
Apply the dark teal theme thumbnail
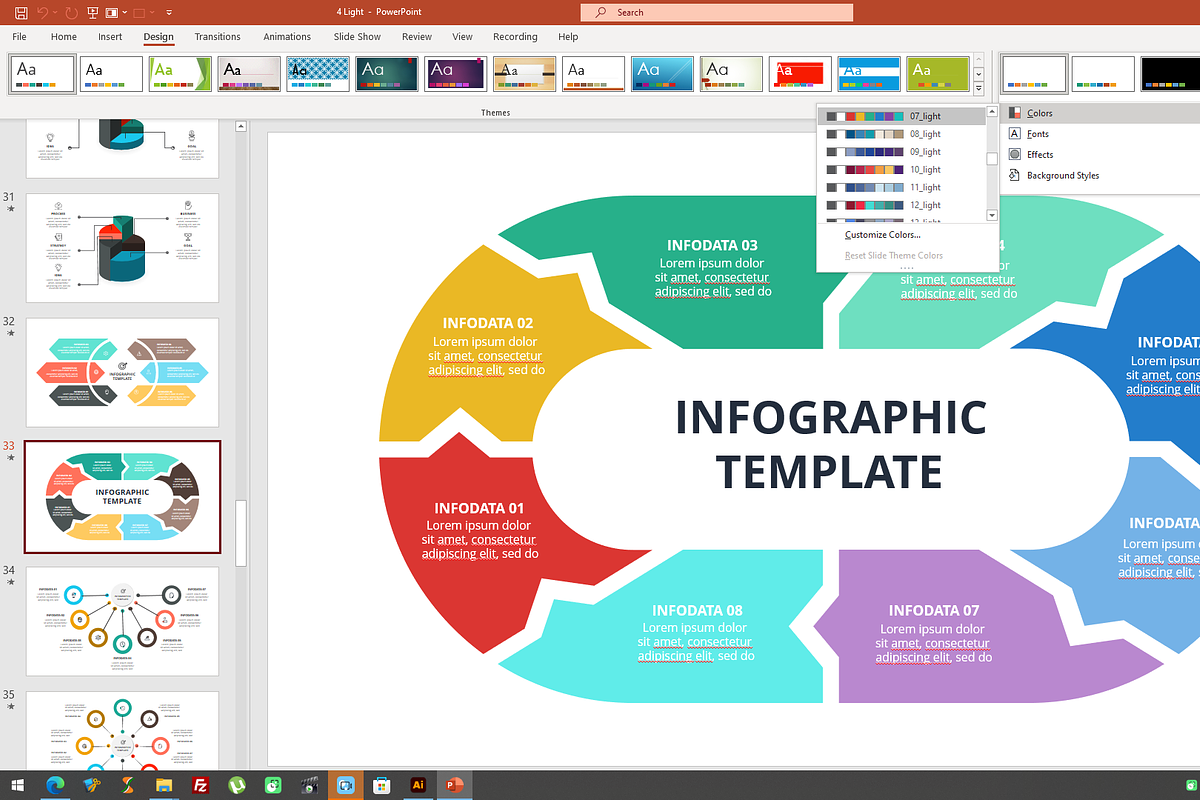(387, 73)
